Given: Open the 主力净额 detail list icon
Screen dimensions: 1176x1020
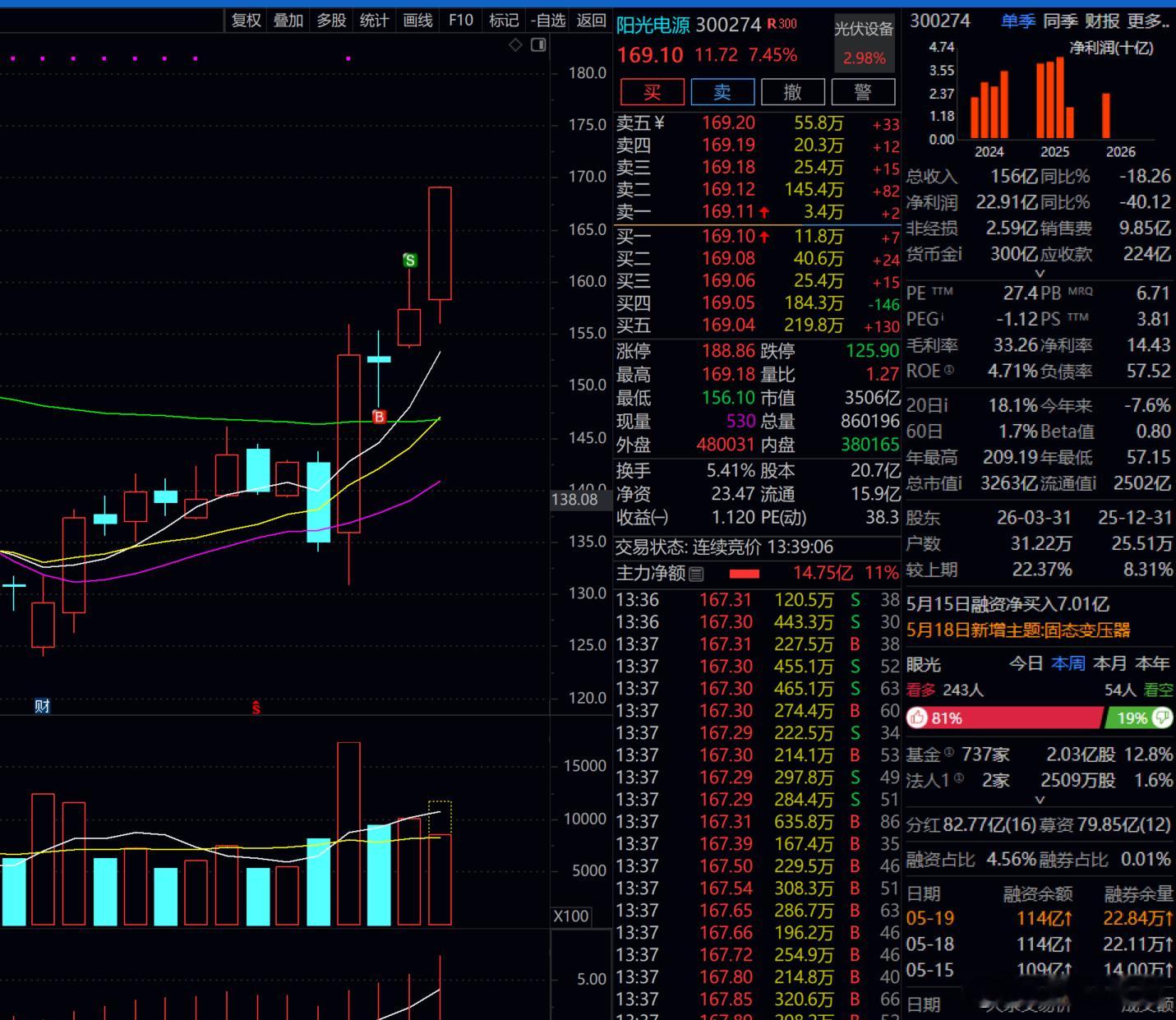Looking at the screenshot, I should (696, 574).
